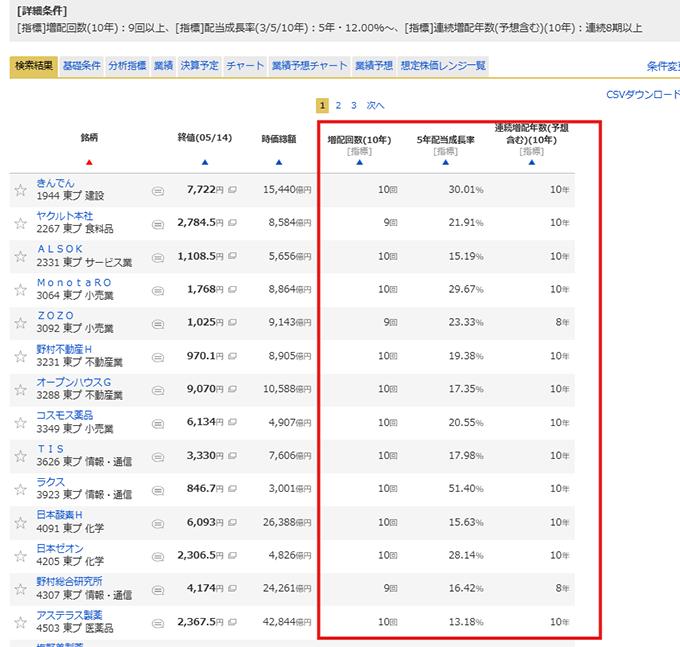This screenshot has width=680, height=647.
Task: Sort by 連続増配年数 column arrow
Action: pos(532,162)
